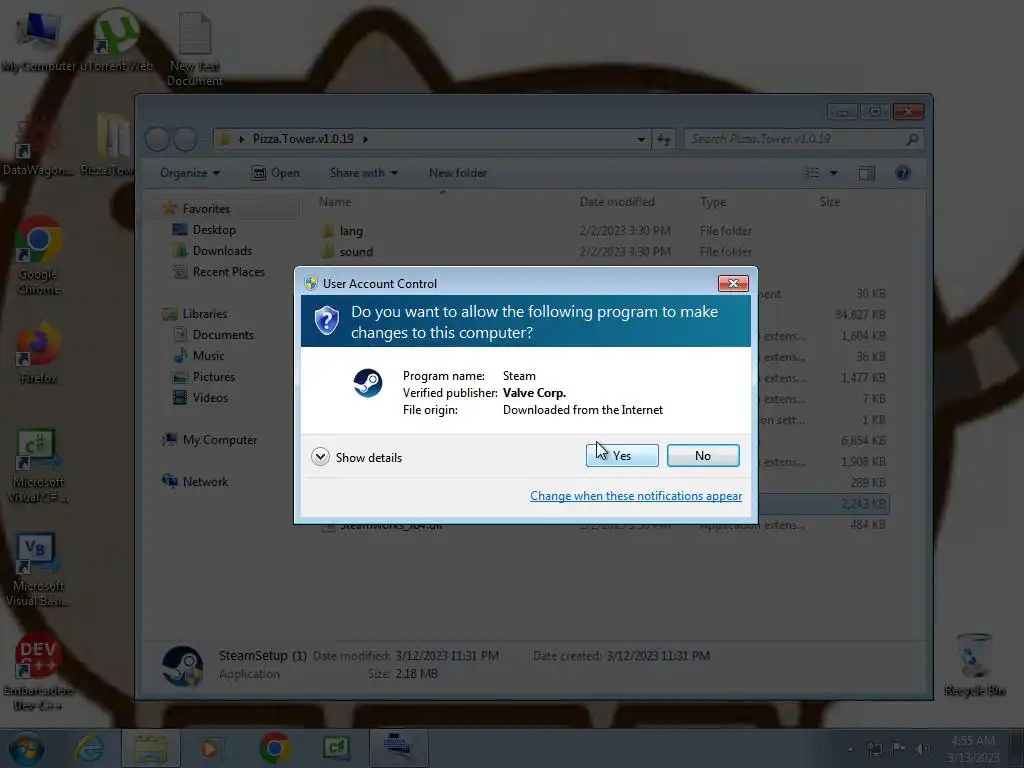Show hidden icons arrow in system tray

[850, 749]
